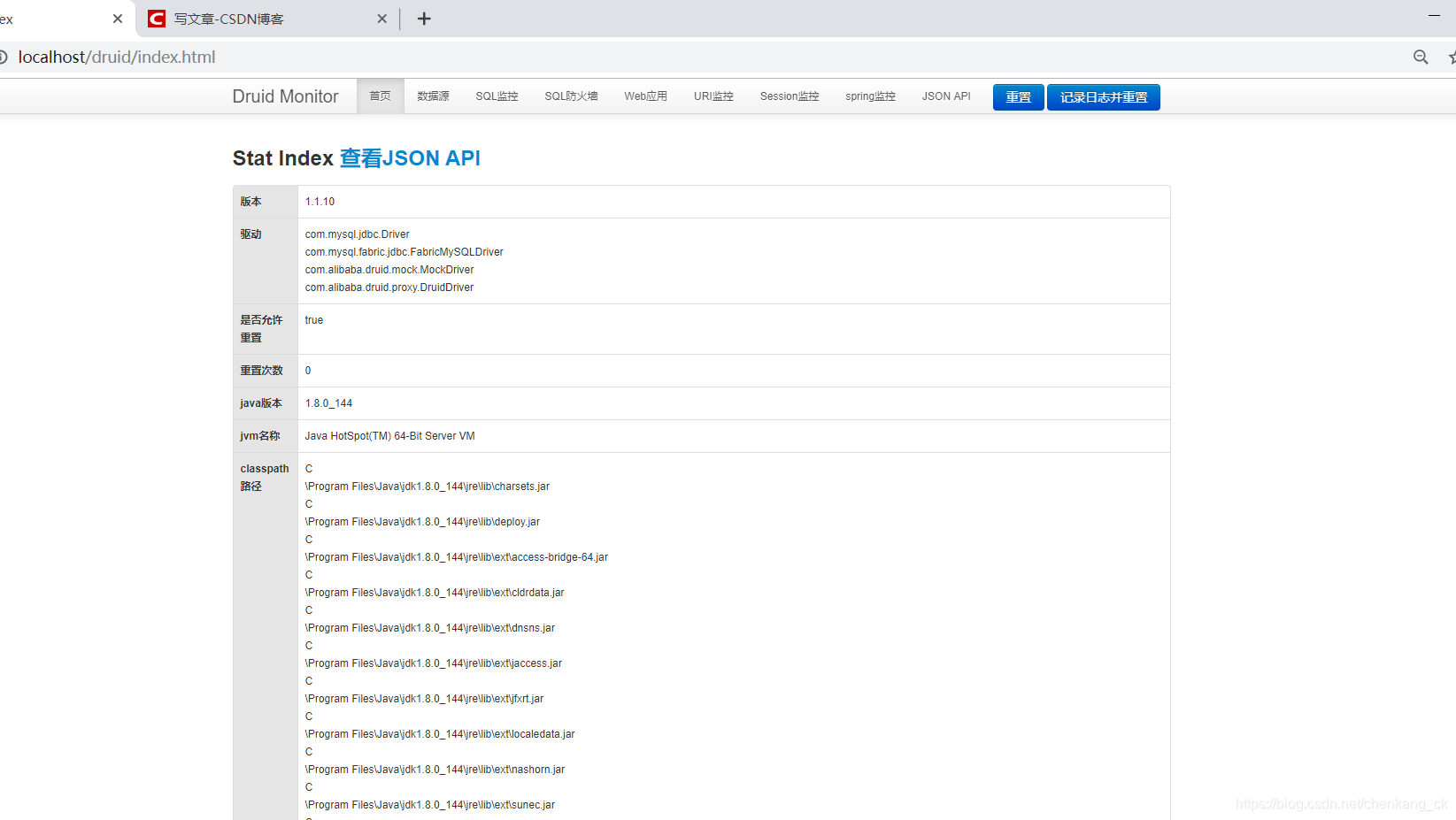Click the zoom magnifier icon in address bar
The height and width of the screenshot is (820, 1456).
pyautogui.click(x=1421, y=57)
